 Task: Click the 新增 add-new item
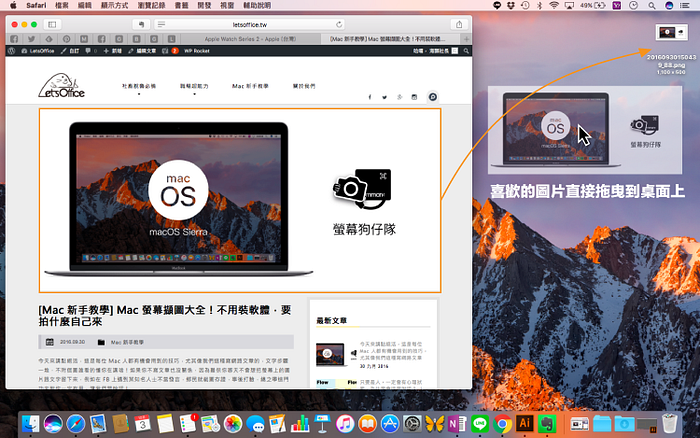coord(113,51)
